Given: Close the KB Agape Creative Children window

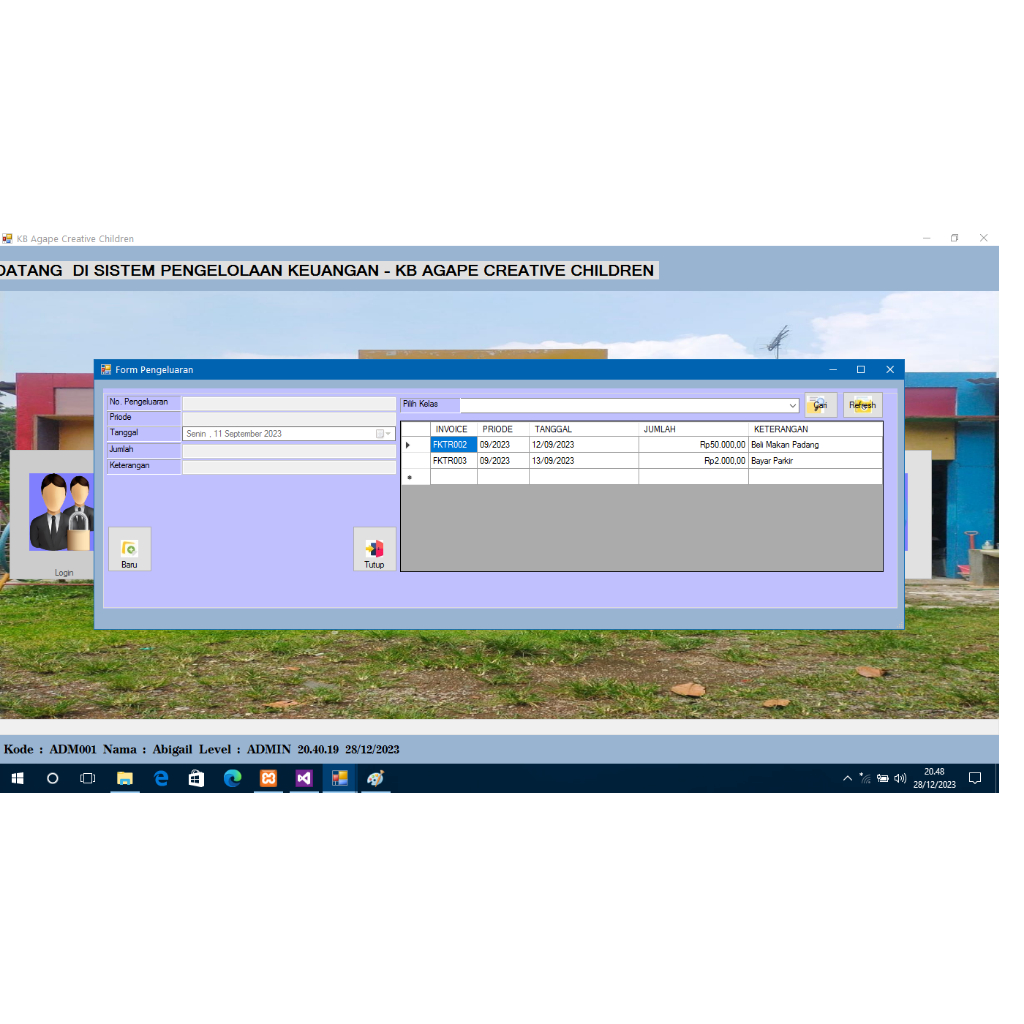Looking at the screenshot, I should tap(984, 238).
